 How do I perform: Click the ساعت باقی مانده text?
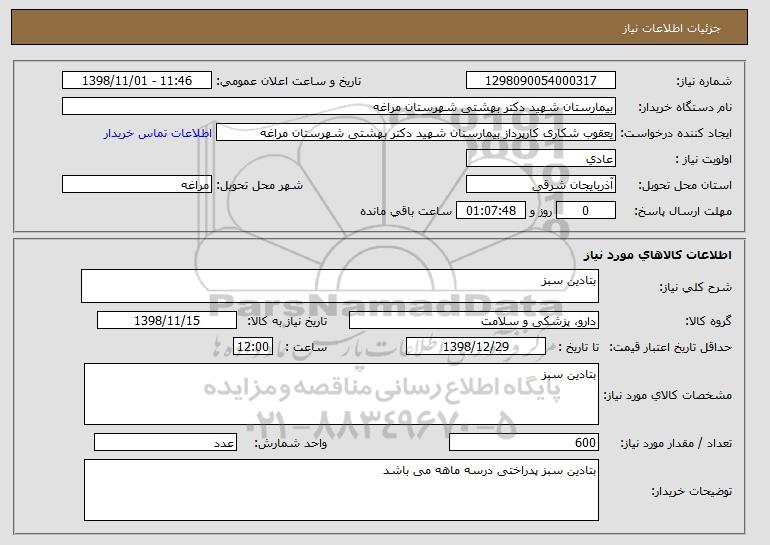[406, 211]
